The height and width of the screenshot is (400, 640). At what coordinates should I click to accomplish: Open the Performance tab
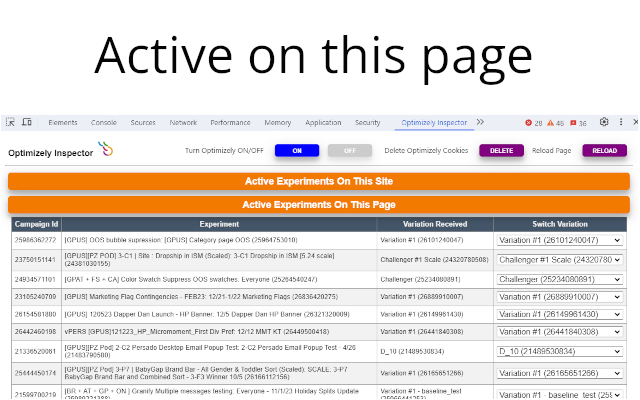tap(230, 122)
